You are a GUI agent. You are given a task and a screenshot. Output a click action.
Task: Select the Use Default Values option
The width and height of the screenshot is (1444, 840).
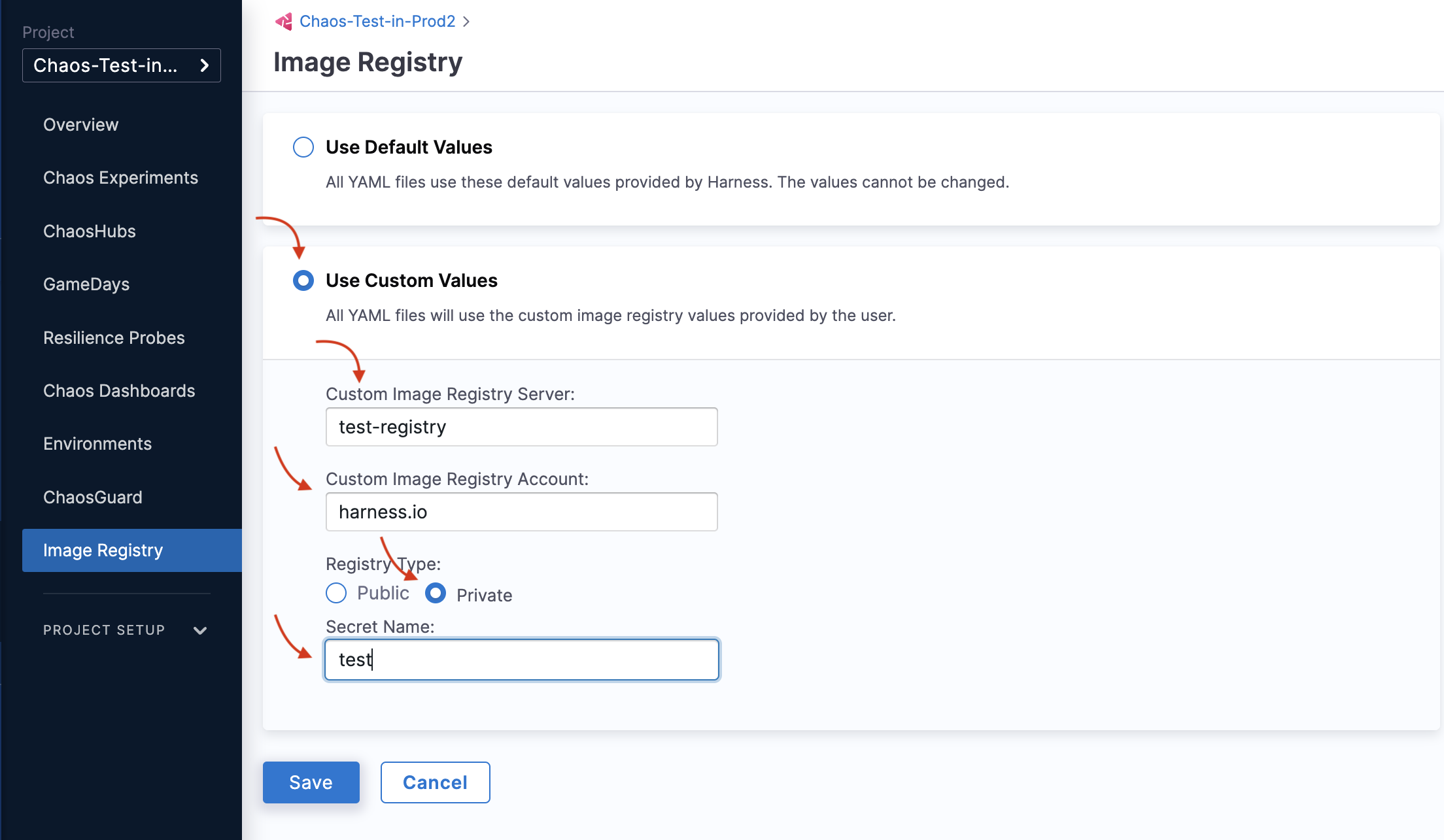click(x=303, y=147)
